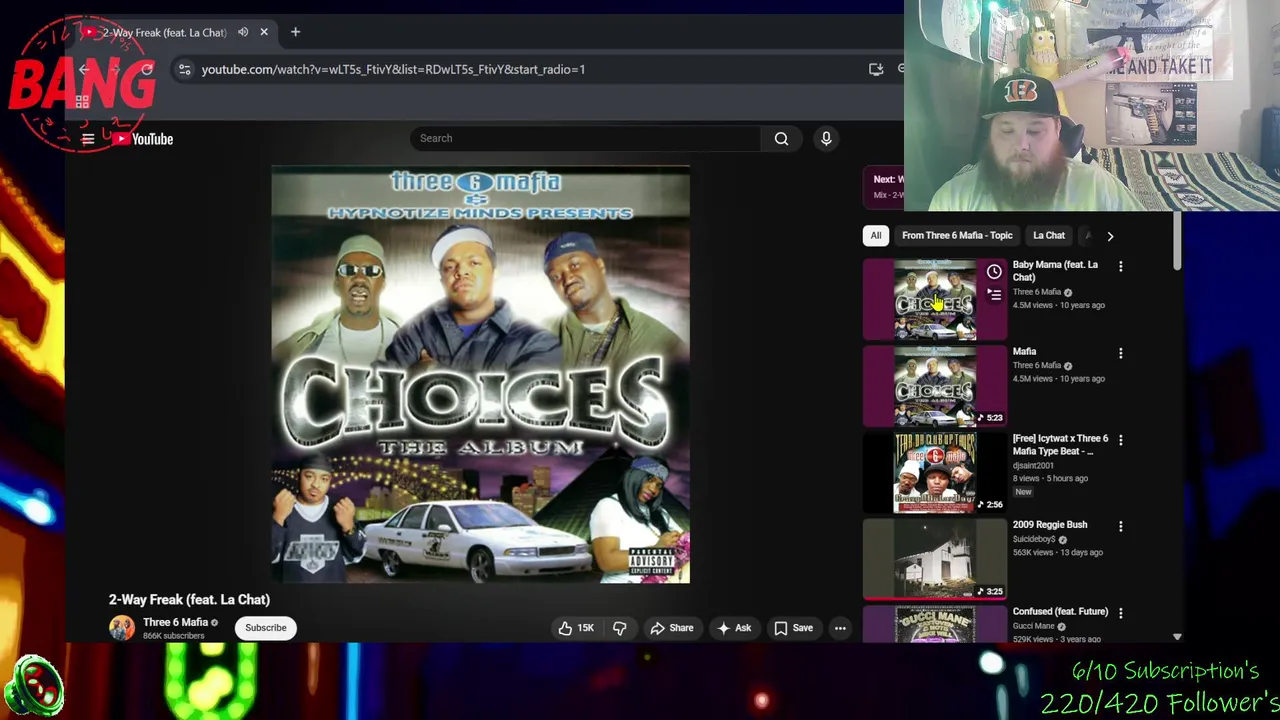Open options menu for Icytwat type beat
The height and width of the screenshot is (720, 1280).
point(1121,440)
